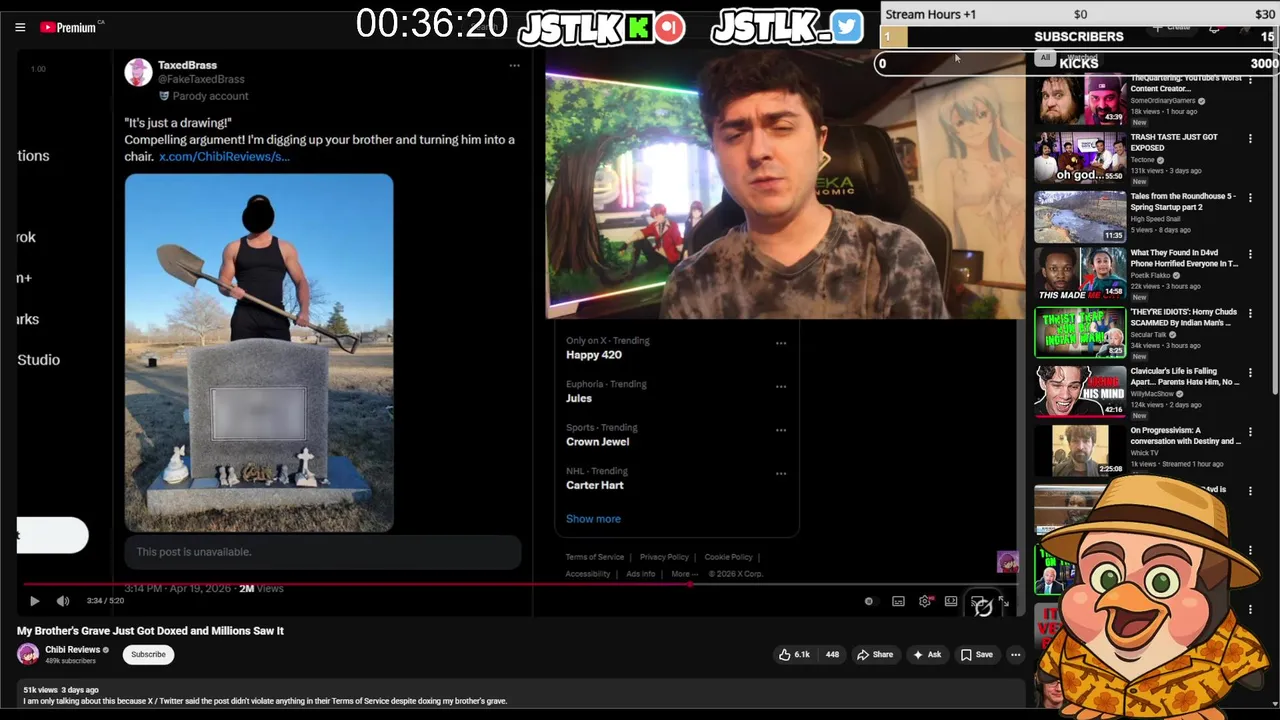Dislike the video showing 448
1280x720 pixels.
tap(832, 655)
